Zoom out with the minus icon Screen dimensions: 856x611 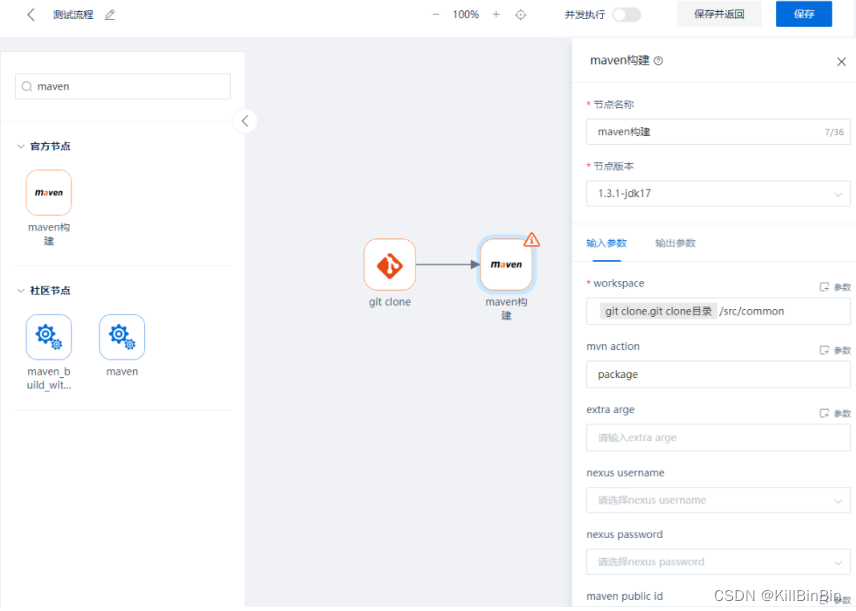point(436,15)
